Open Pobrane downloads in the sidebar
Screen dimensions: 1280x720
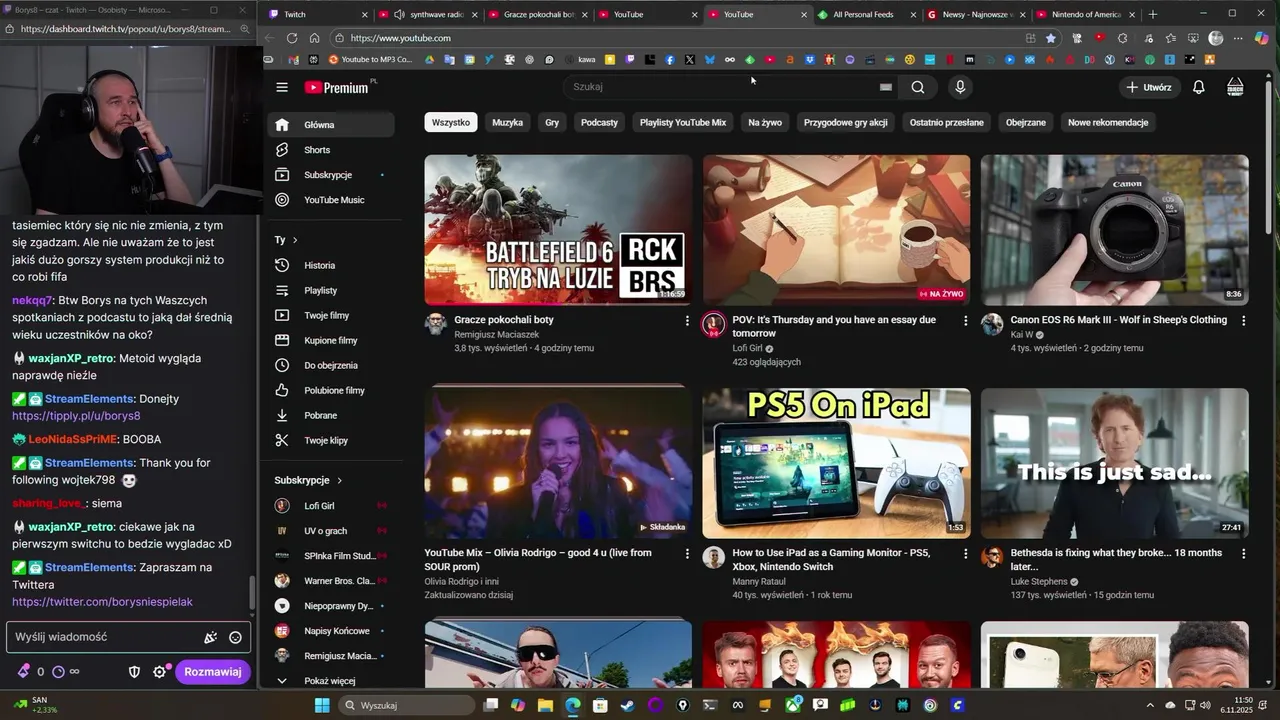pos(330,415)
